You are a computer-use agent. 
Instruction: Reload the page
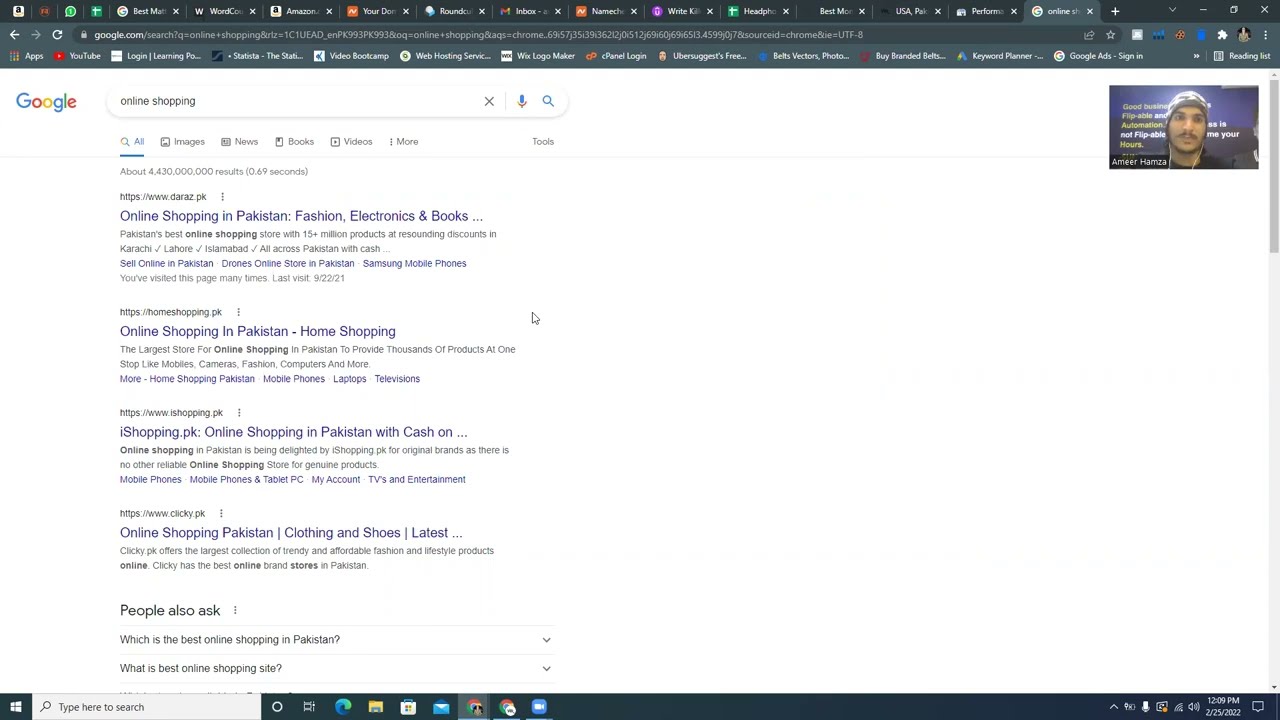point(57,34)
